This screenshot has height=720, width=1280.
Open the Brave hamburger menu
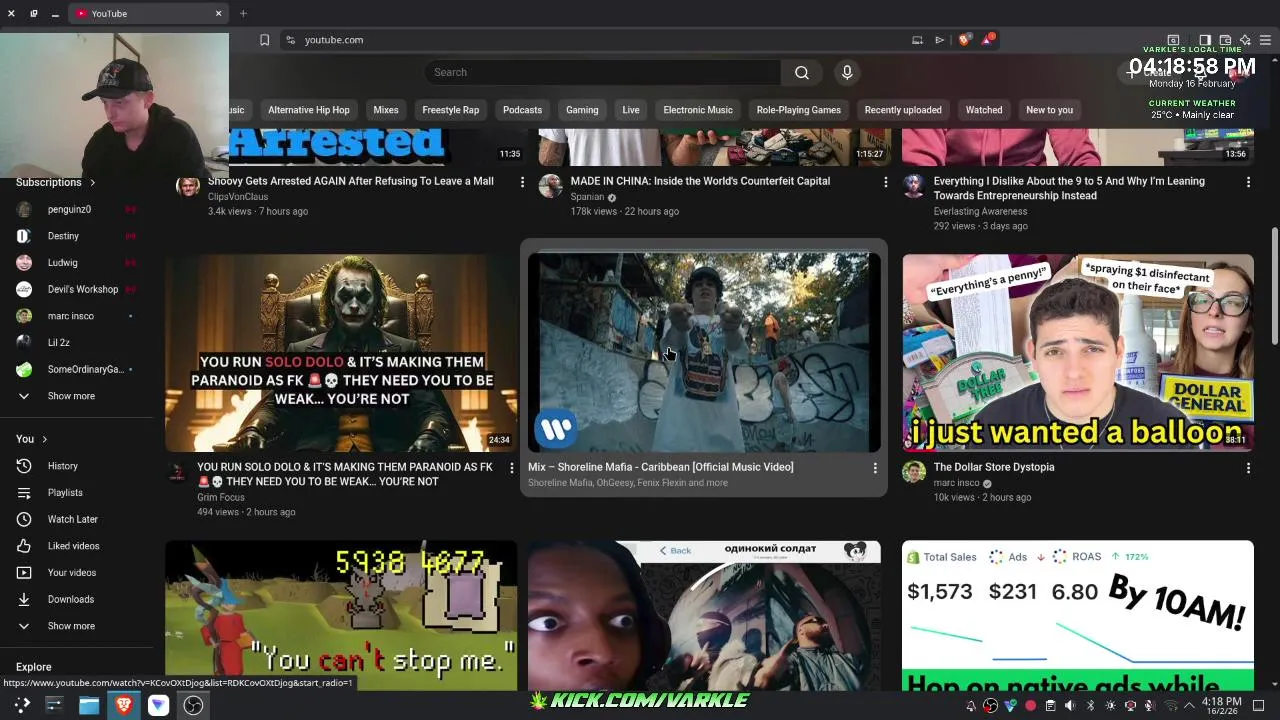[x=1265, y=40]
